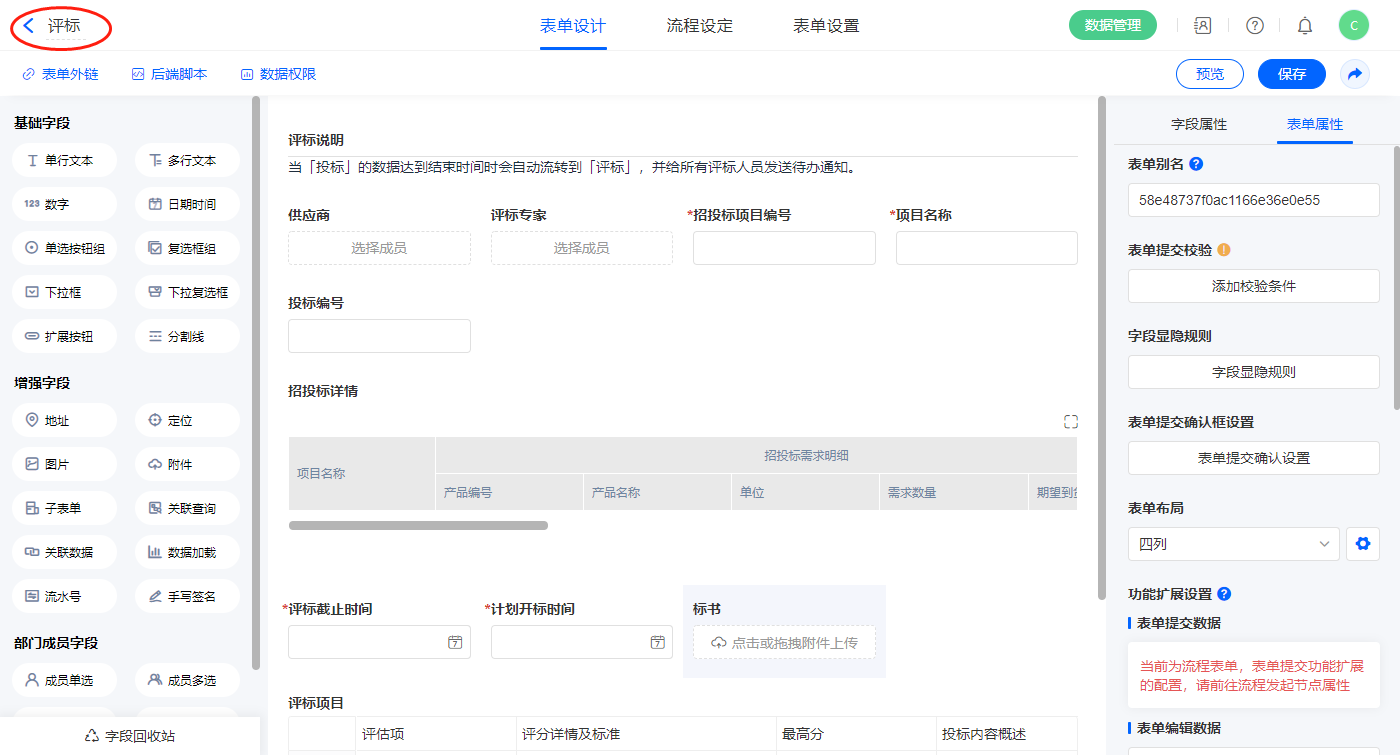Open the form layout gear settings
Viewport: 1400px width, 755px height.
[x=1362, y=544]
